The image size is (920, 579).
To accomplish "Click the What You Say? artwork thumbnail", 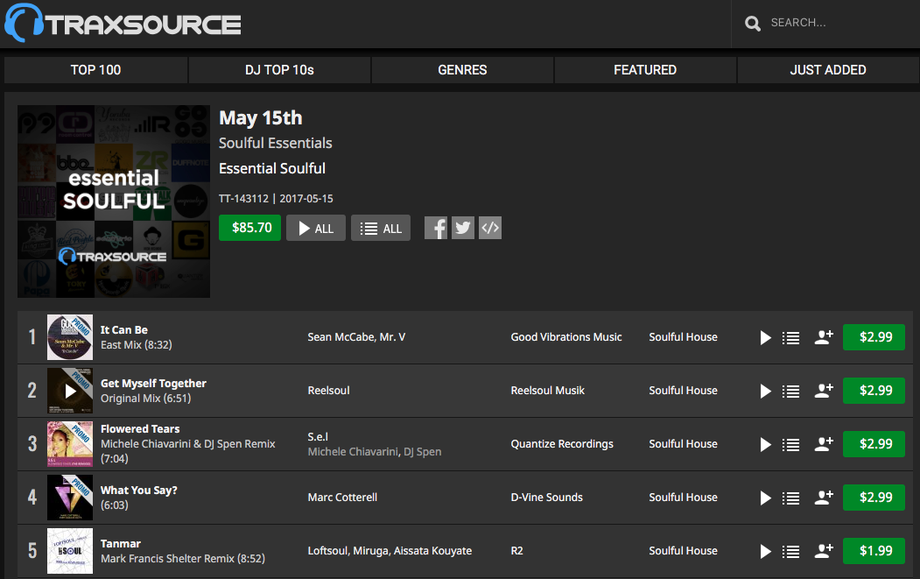I will coord(70,497).
